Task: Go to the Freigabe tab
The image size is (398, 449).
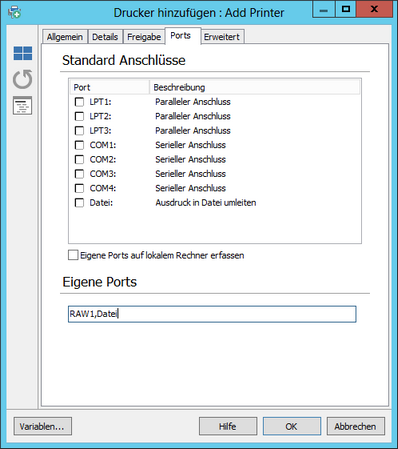Action: [x=144, y=37]
